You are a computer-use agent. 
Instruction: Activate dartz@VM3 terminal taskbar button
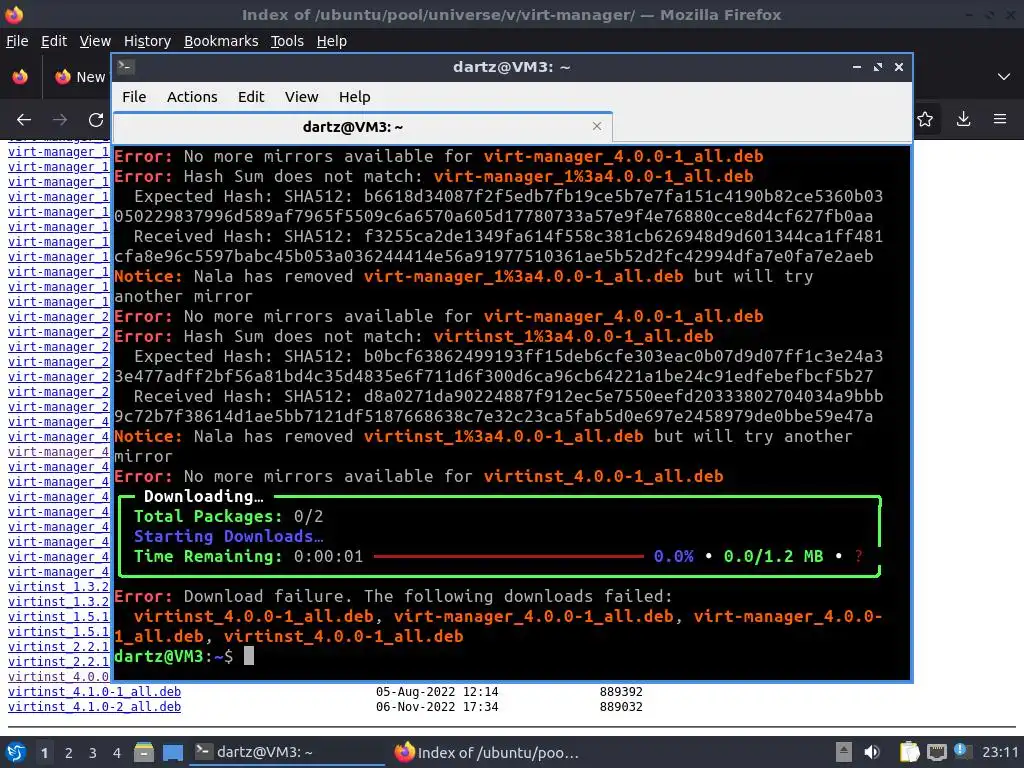pos(287,752)
